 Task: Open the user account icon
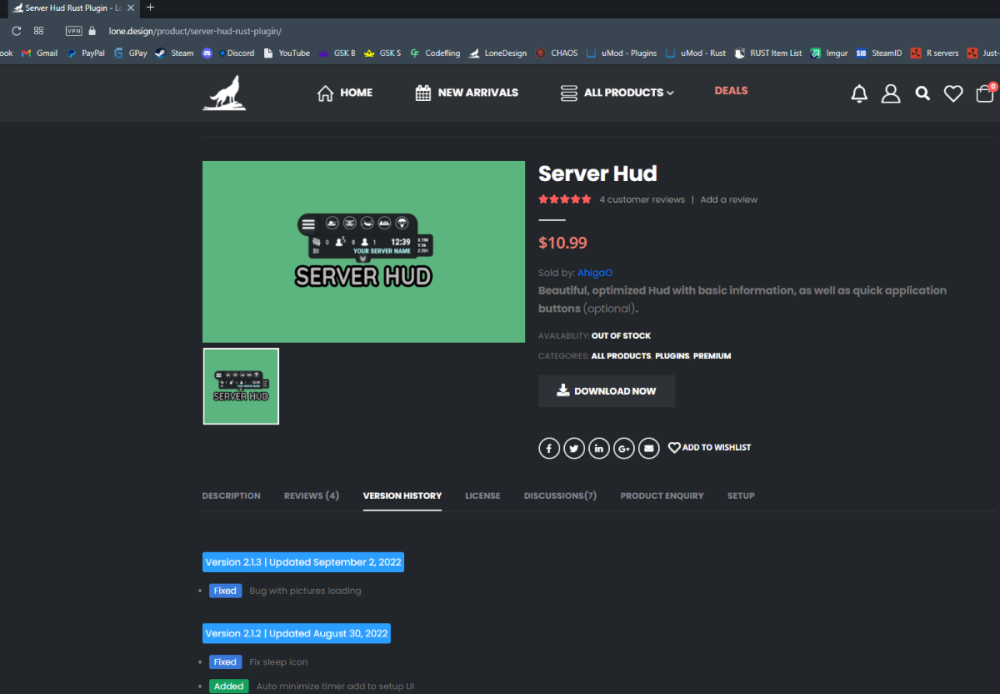(x=890, y=93)
